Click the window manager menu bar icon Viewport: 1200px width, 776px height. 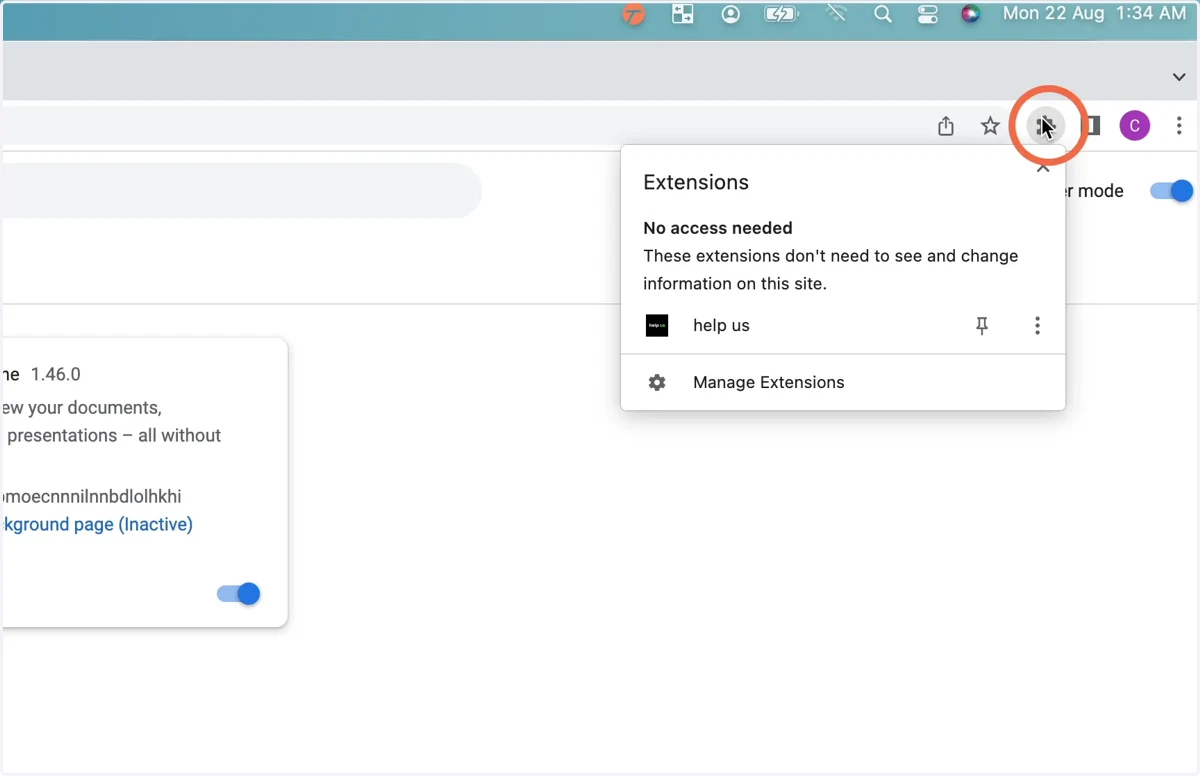tap(683, 14)
